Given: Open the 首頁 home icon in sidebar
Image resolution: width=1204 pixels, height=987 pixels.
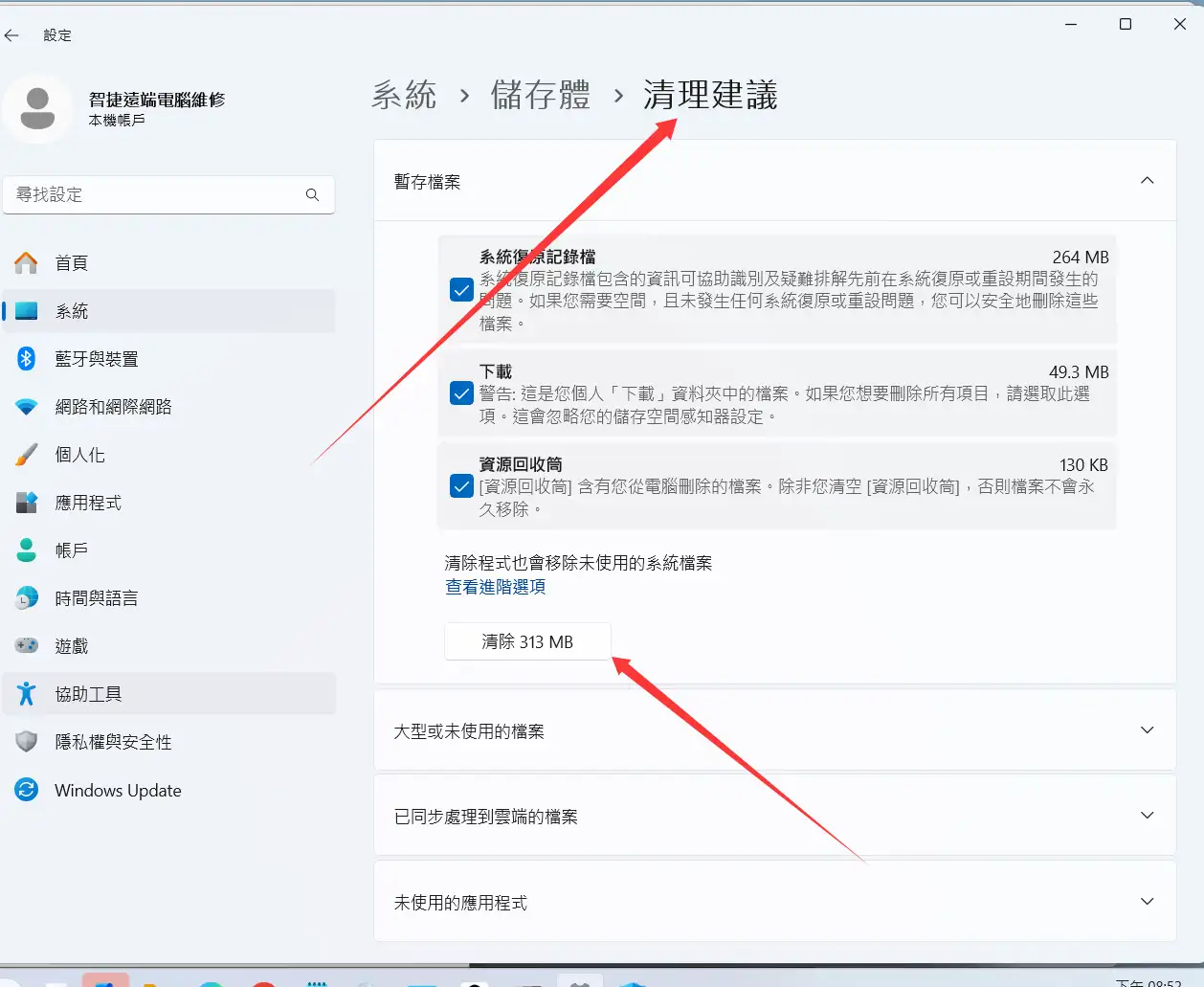Looking at the screenshot, I should point(27,262).
